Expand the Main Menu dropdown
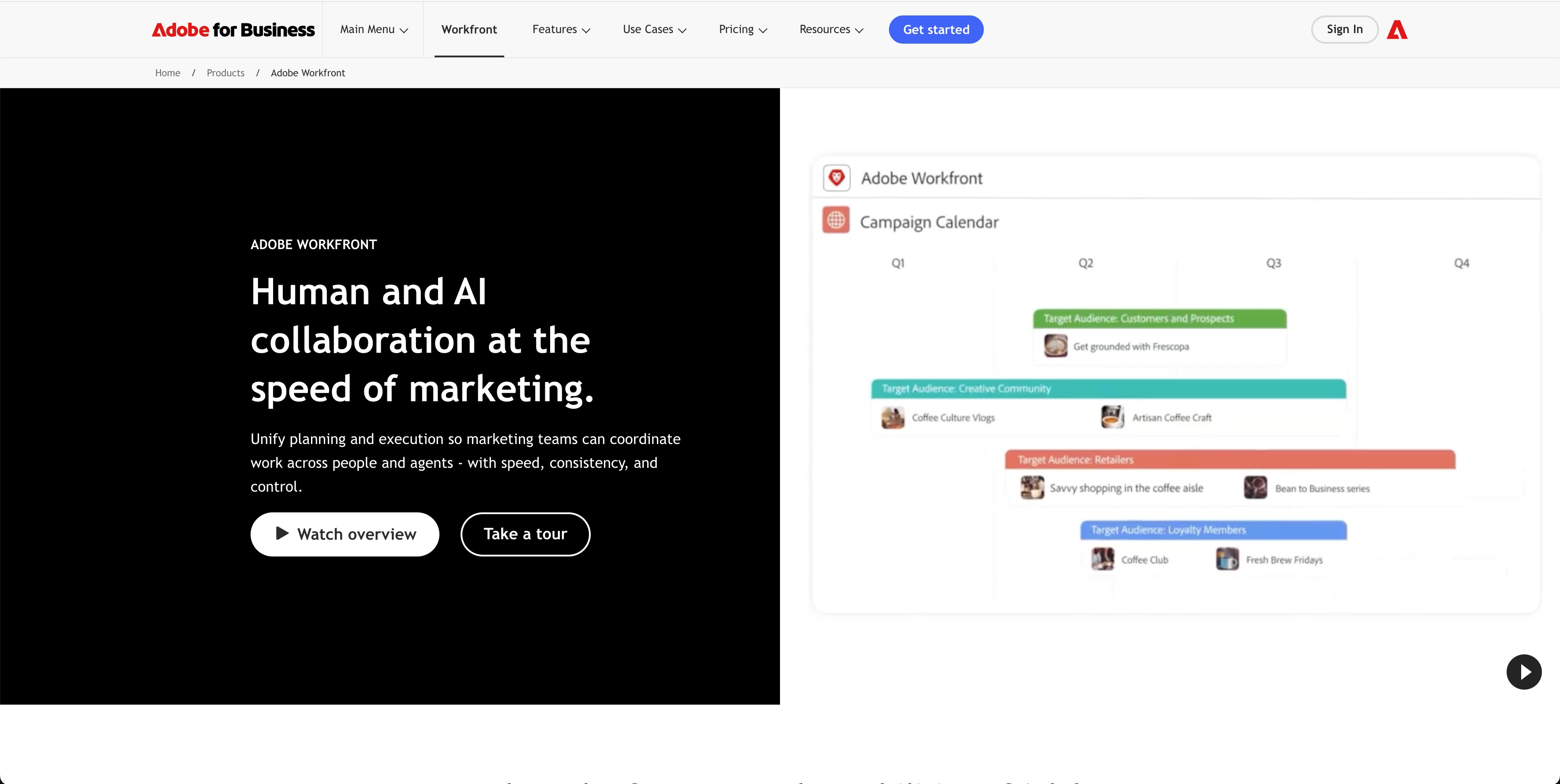The image size is (1560, 784). [374, 30]
